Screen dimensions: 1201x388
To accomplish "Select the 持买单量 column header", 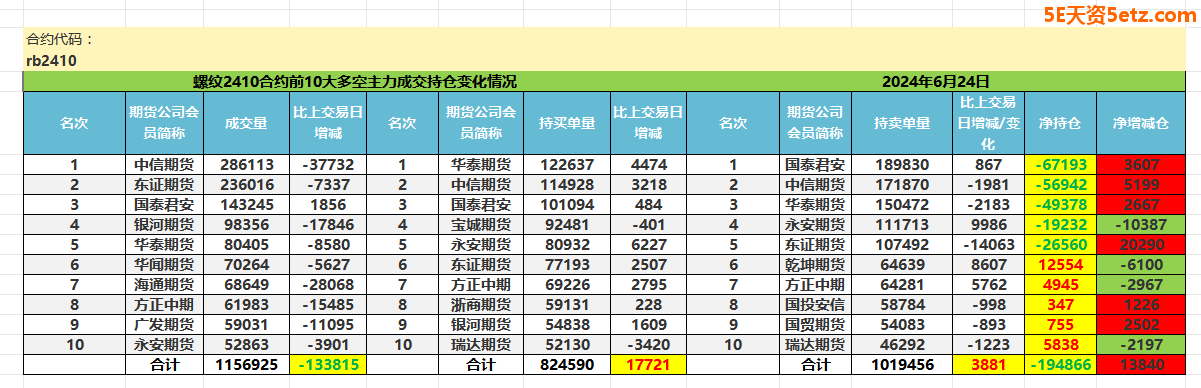I will point(567,123).
